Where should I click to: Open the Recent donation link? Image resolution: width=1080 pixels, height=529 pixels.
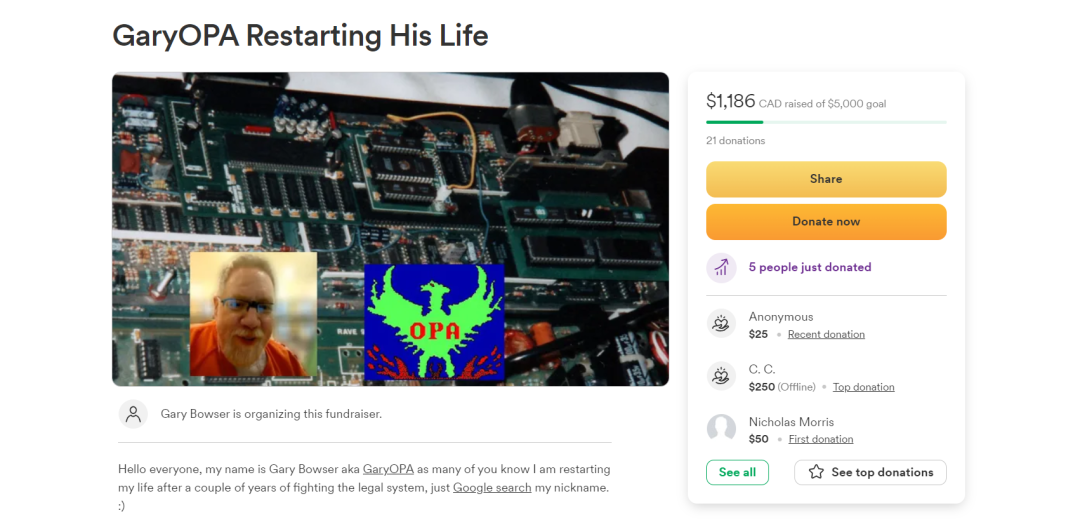(x=826, y=335)
